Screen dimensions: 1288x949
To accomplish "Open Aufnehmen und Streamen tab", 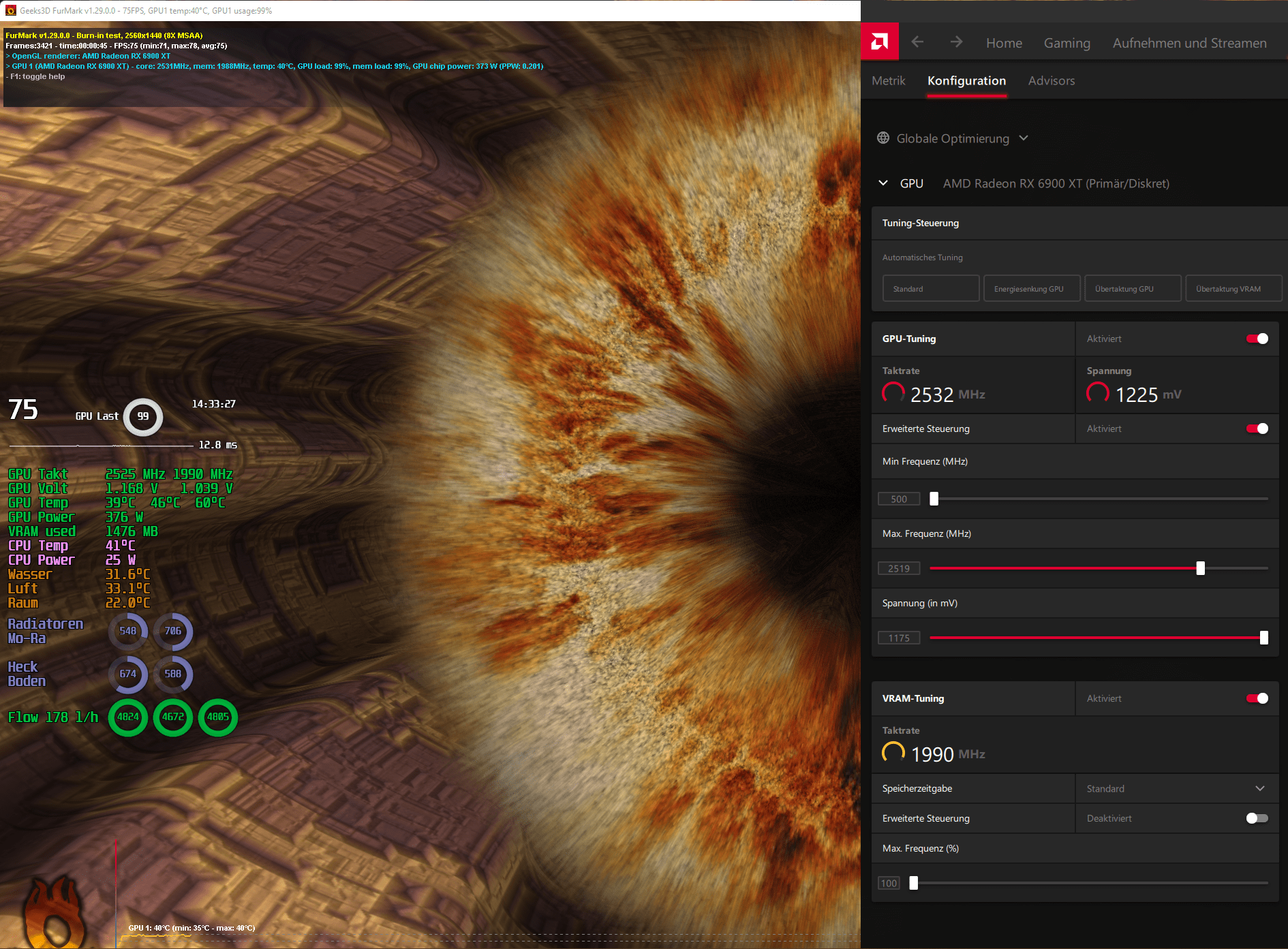I will coord(1190,43).
